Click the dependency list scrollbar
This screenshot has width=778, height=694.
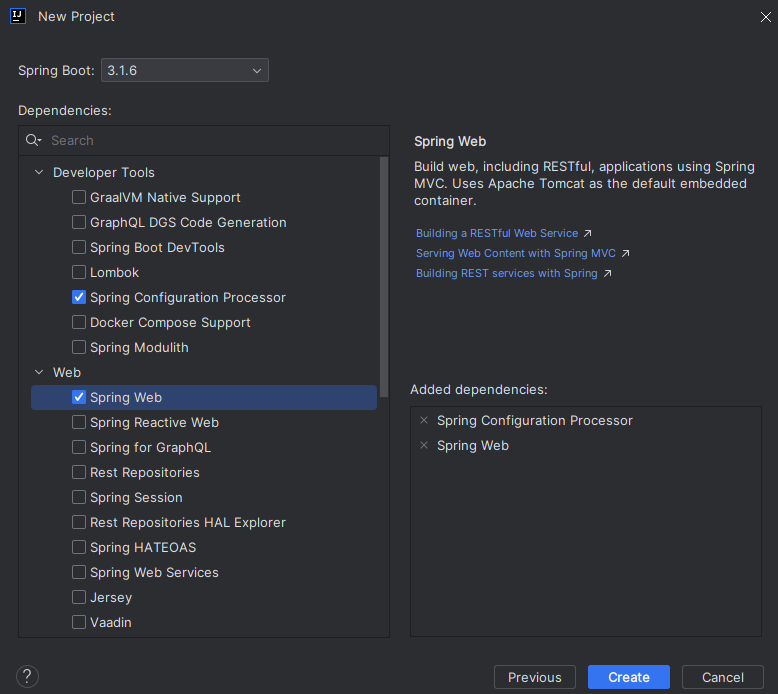click(x=384, y=277)
